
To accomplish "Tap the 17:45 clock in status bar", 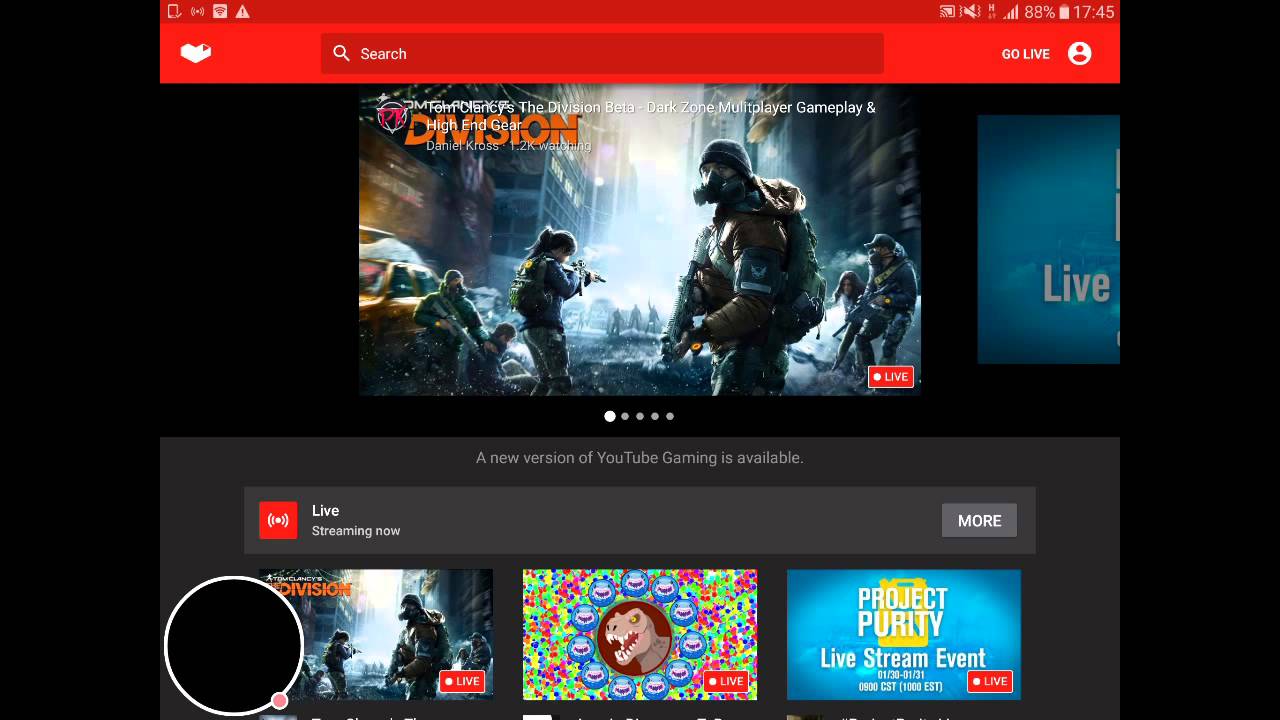I will [1094, 12].
